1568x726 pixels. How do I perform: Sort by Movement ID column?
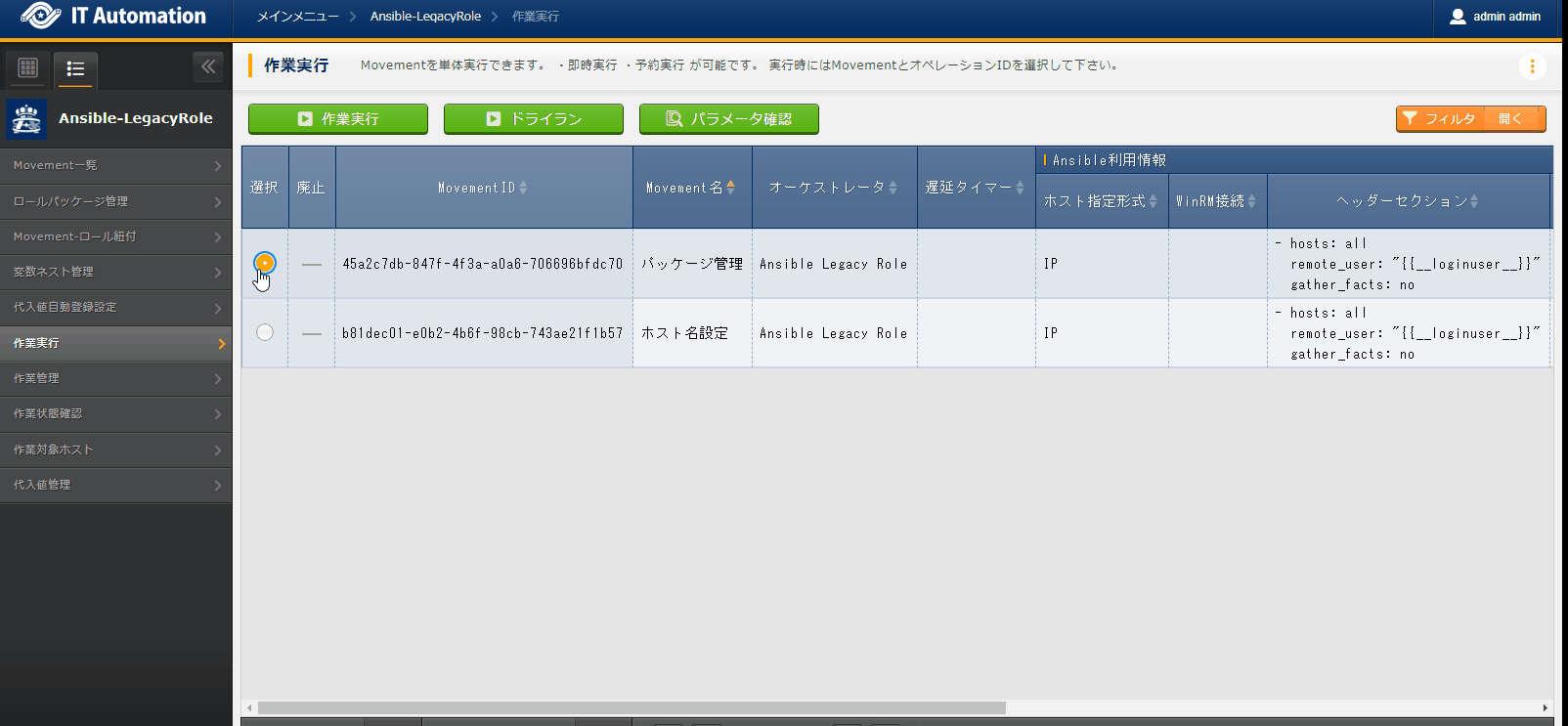(x=523, y=188)
